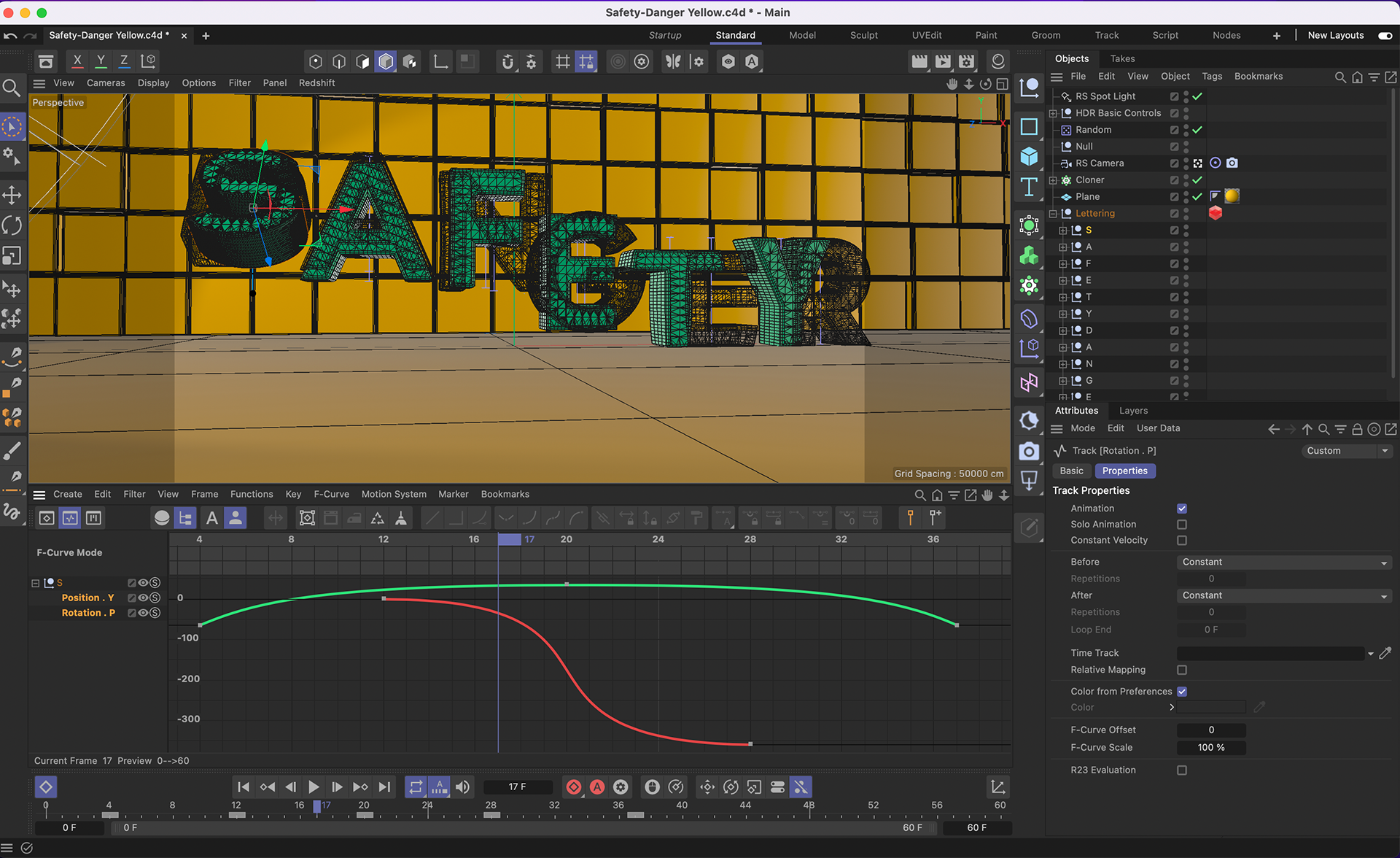The image size is (1400, 858).
Task: Click the F-Curve Scale value field
Action: tap(1210, 747)
